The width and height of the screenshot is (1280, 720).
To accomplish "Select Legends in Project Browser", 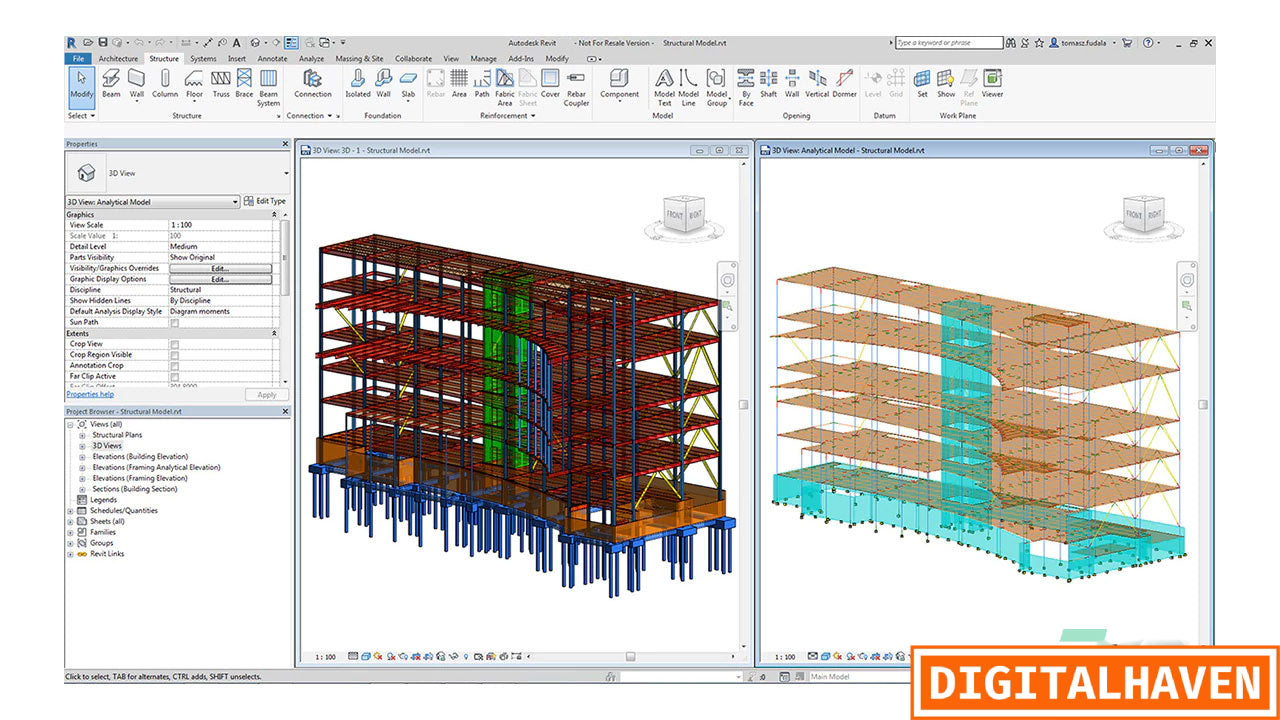I will click(x=104, y=500).
